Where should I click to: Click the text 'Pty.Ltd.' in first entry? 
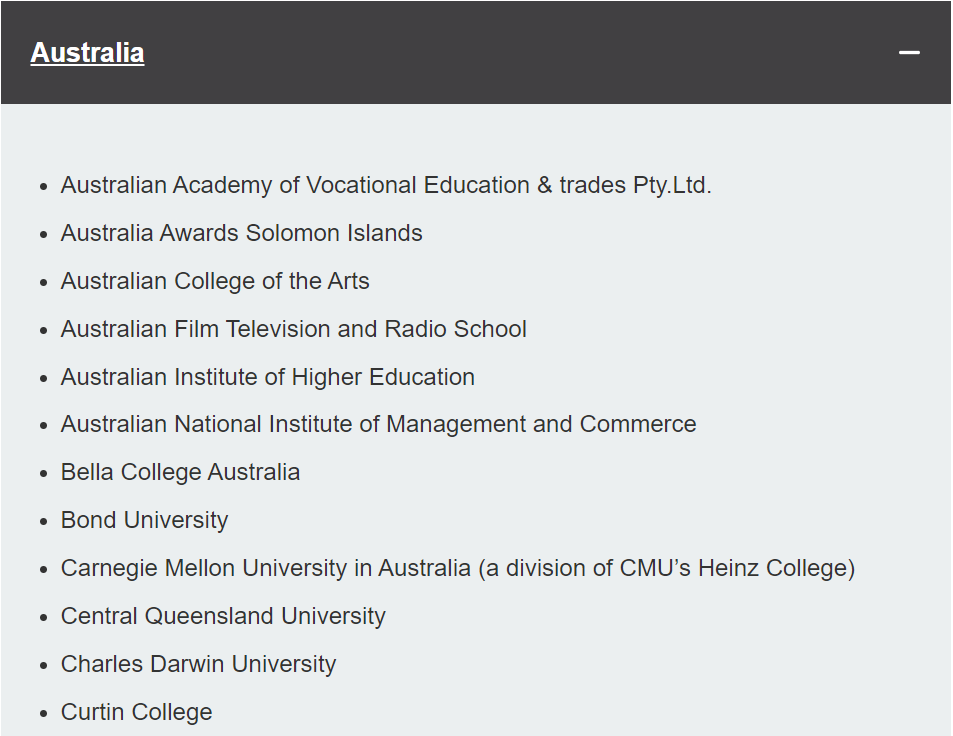[x=672, y=185]
